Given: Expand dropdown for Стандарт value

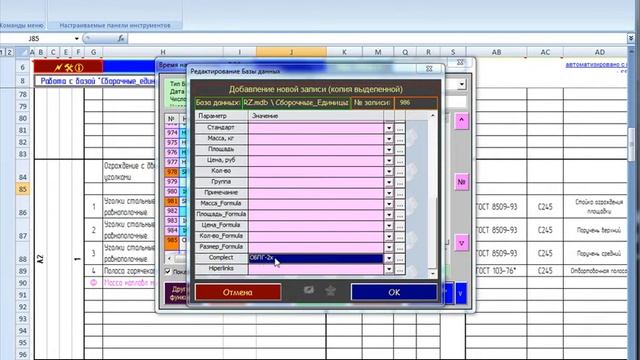Looking at the screenshot, I should tap(389, 128).
